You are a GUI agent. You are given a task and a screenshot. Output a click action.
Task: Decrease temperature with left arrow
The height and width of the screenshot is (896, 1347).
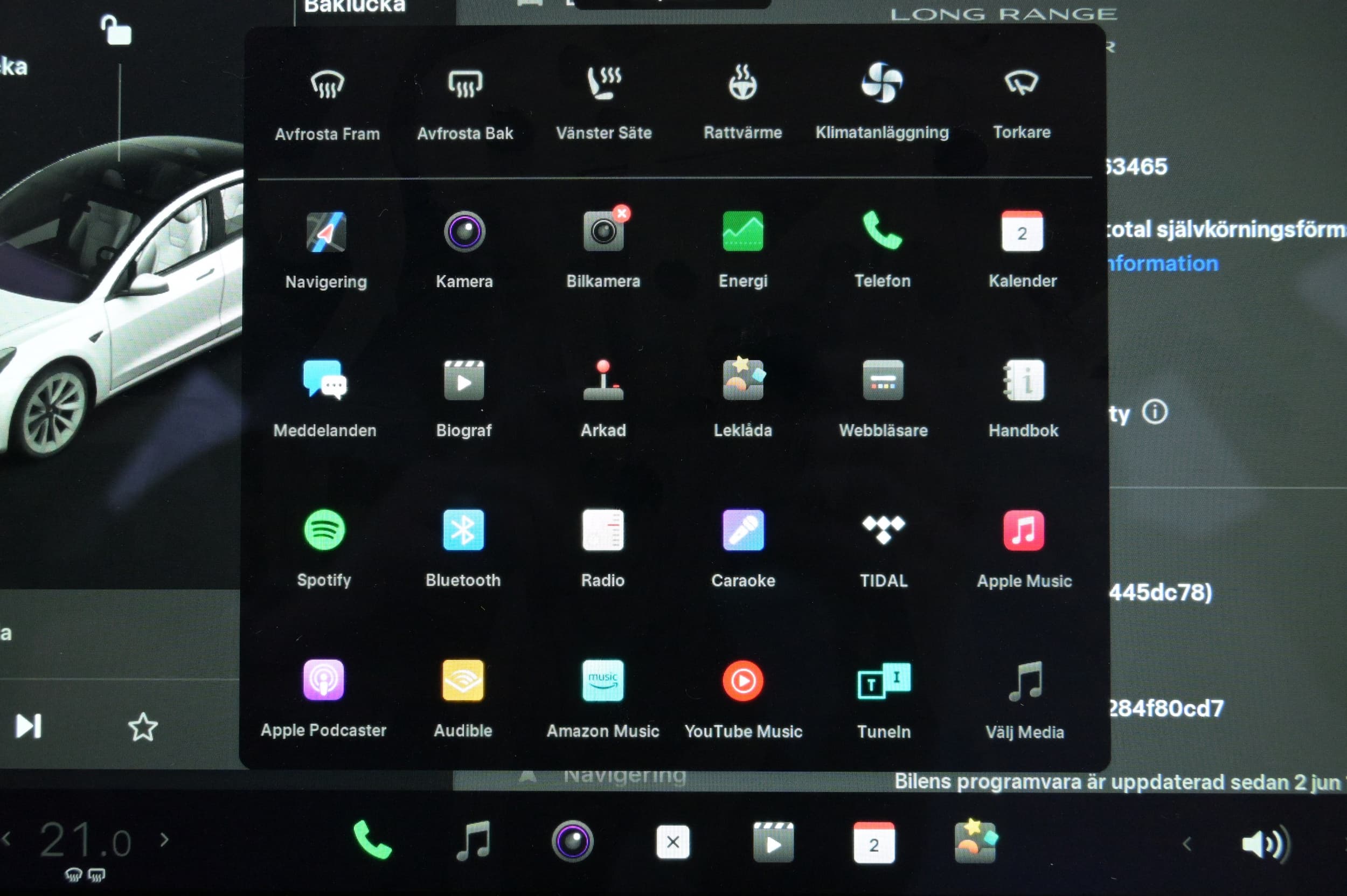(7, 838)
